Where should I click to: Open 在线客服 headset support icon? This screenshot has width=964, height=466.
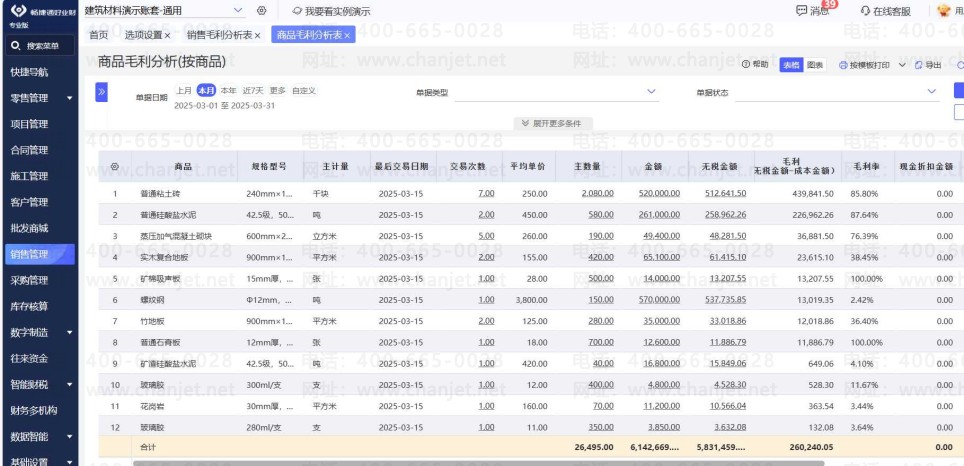[865, 11]
